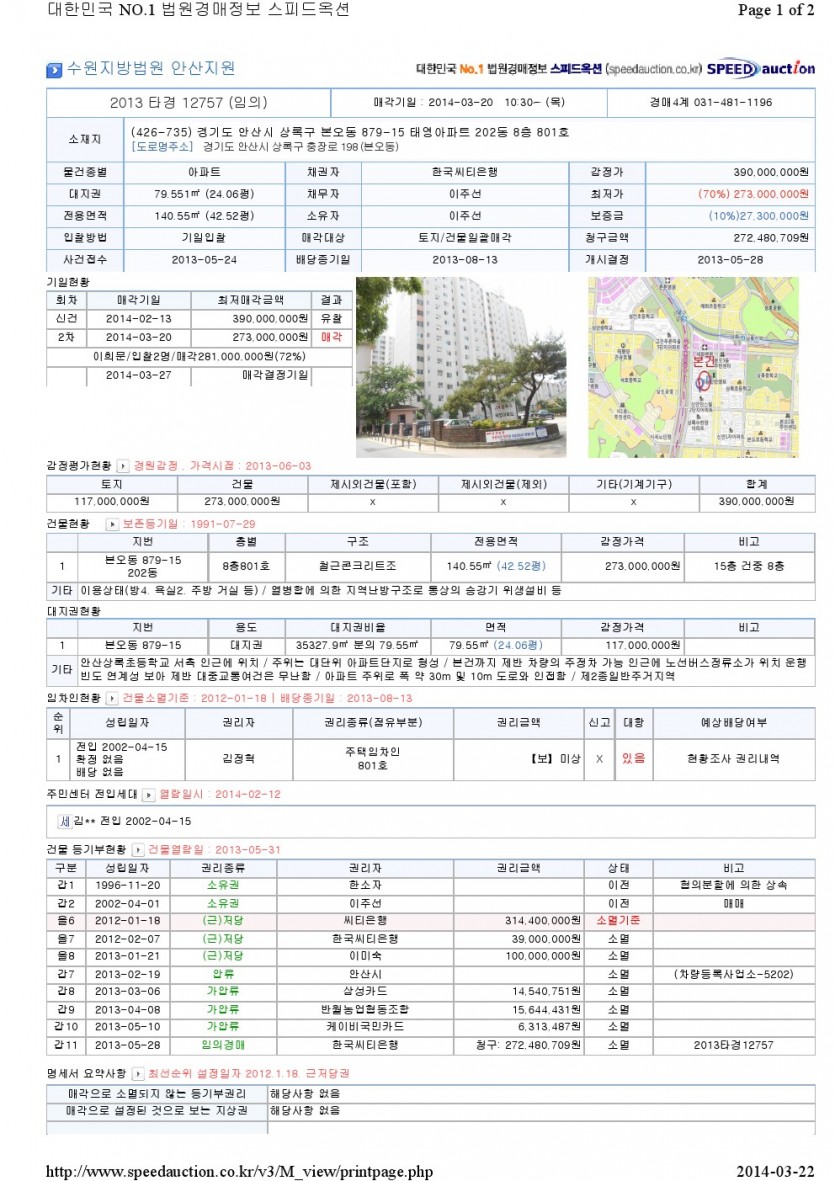Image resolution: width=835 pixels, height=1181 pixels.
Task: Click the blue (10%)27,300,000원 deposit
Action: [759, 216]
